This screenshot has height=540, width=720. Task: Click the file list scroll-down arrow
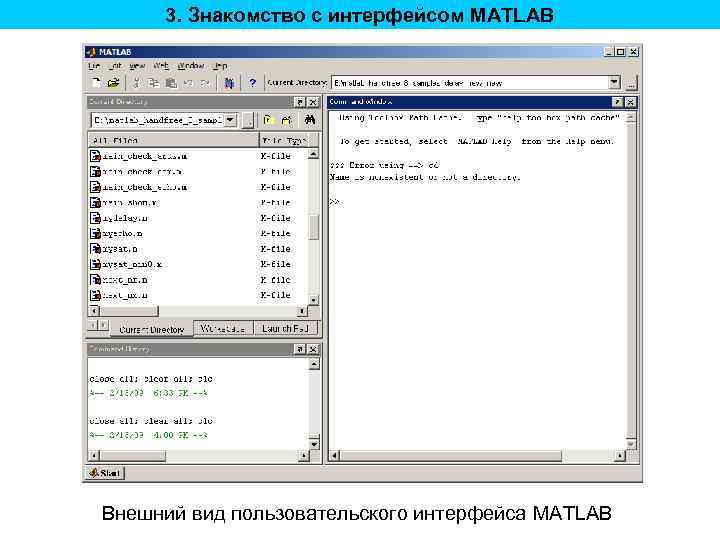(314, 300)
